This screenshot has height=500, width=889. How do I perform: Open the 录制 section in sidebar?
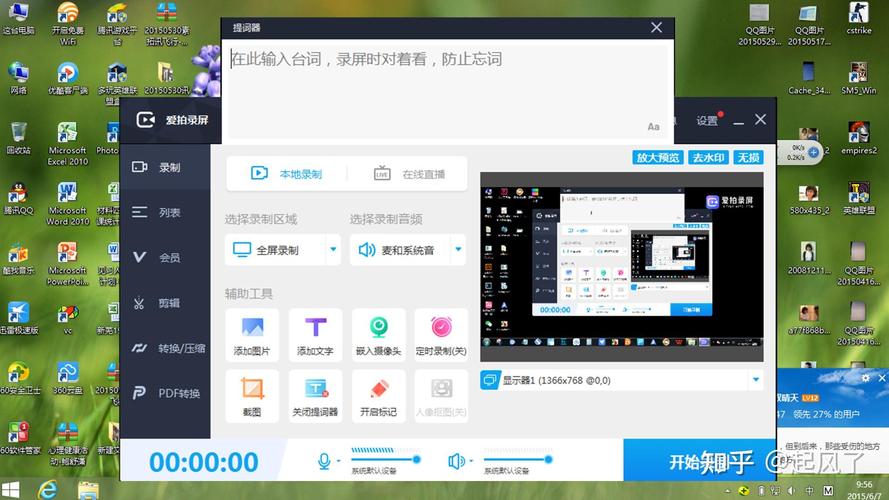(x=164, y=167)
